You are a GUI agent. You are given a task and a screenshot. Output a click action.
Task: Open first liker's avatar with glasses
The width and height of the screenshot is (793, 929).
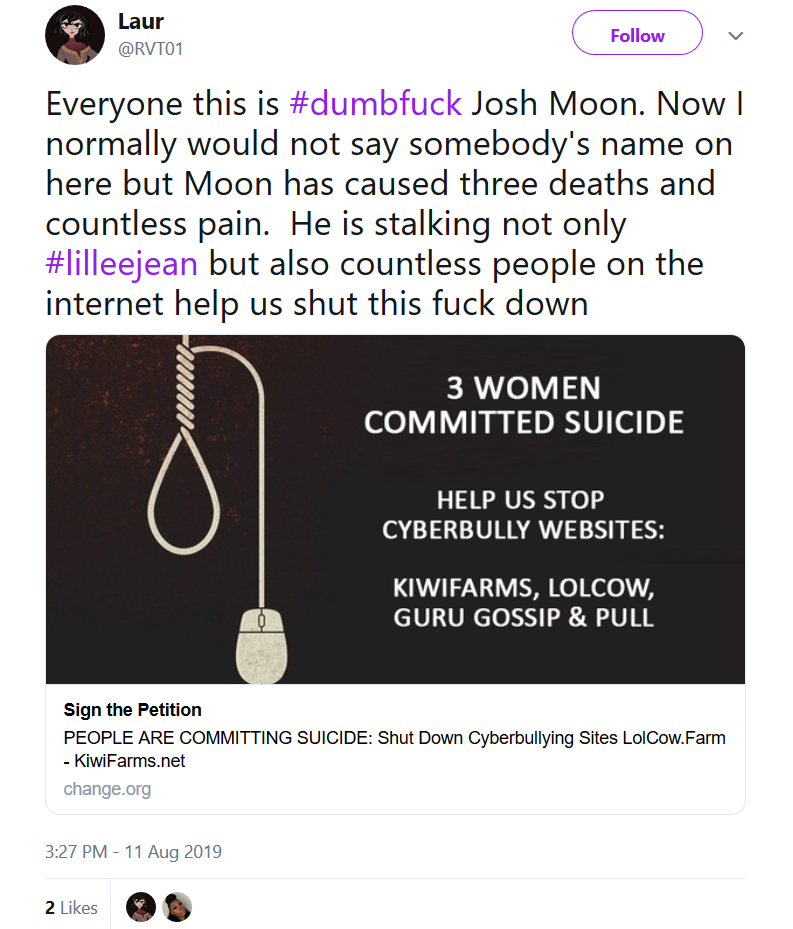pos(141,906)
